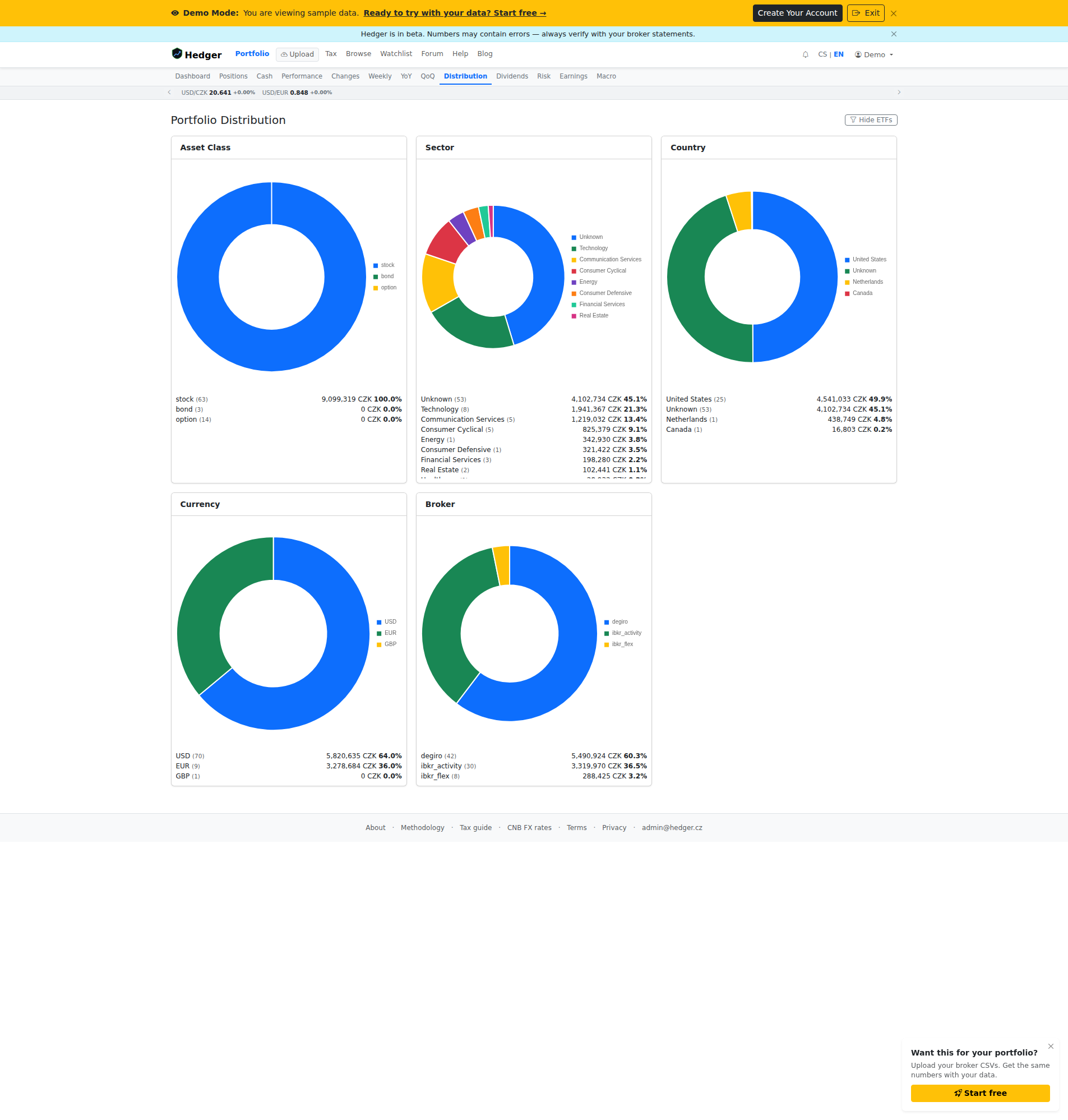Open the notifications bell

pyautogui.click(x=805, y=54)
